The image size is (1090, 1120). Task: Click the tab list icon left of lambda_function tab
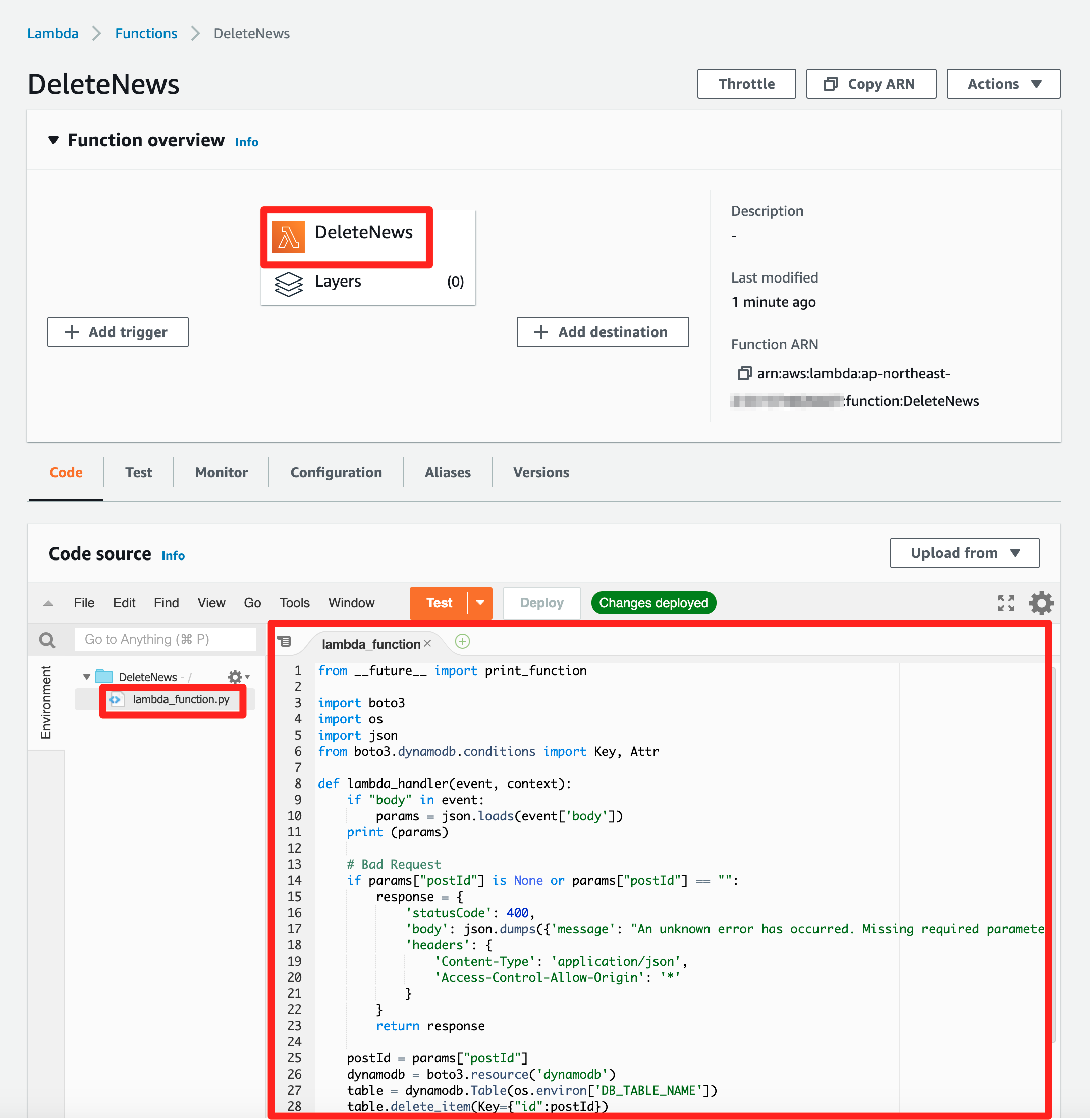[x=284, y=641]
